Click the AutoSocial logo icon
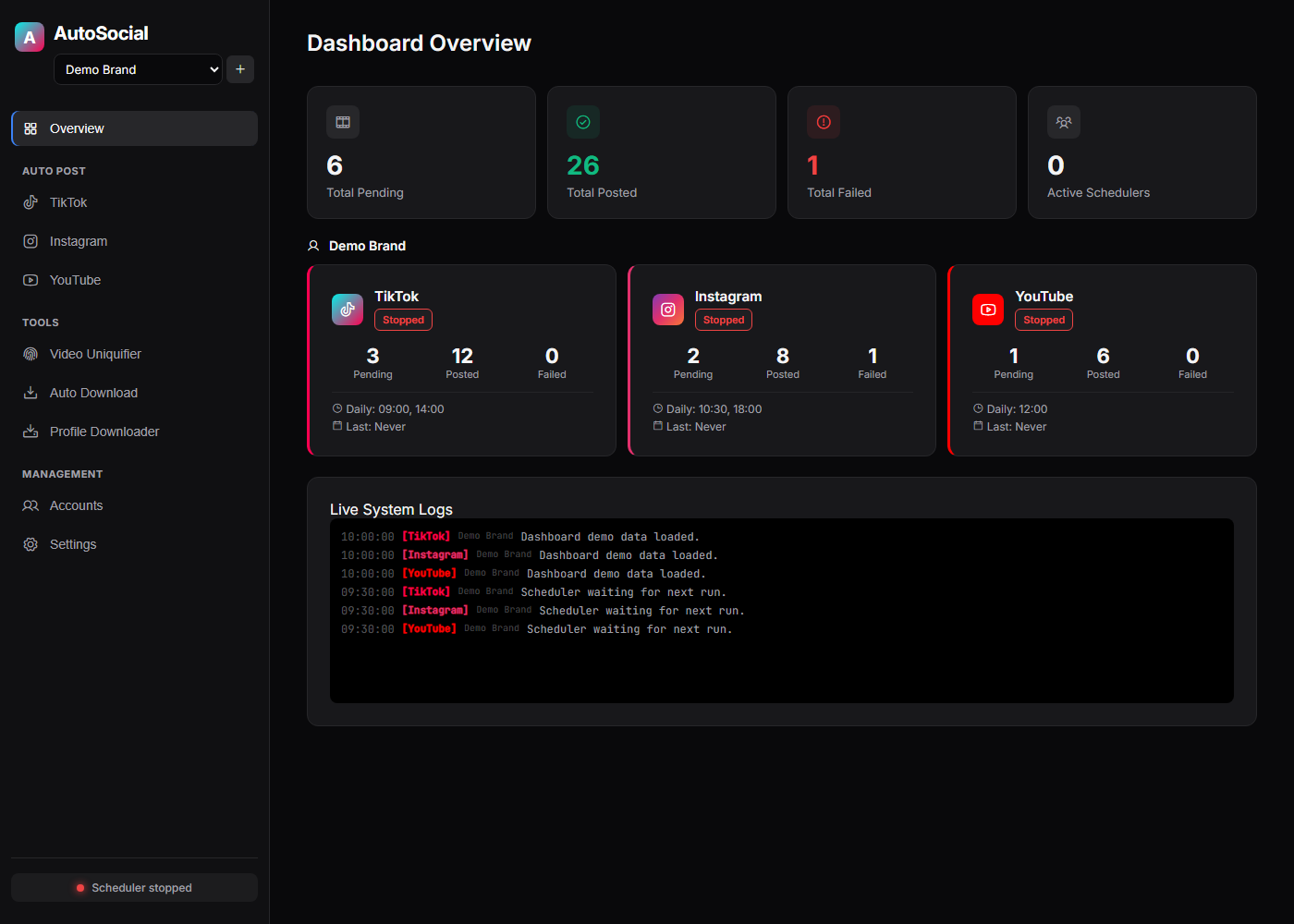The height and width of the screenshot is (924, 1294). coord(30,37)
